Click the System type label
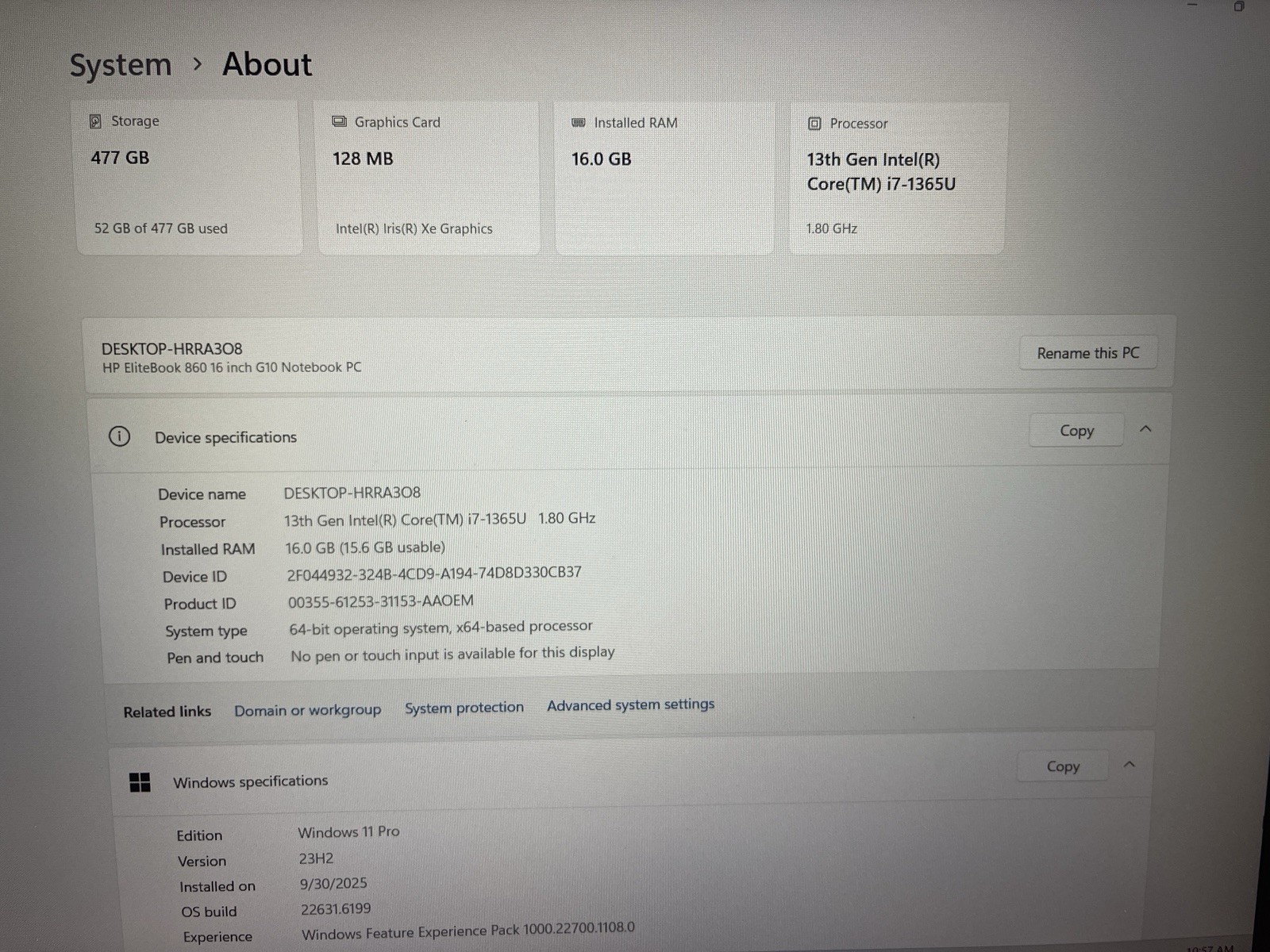Image resolution: width=1270 pixels, height=952 pixels. pyautogui.click(x=206, y=631)
